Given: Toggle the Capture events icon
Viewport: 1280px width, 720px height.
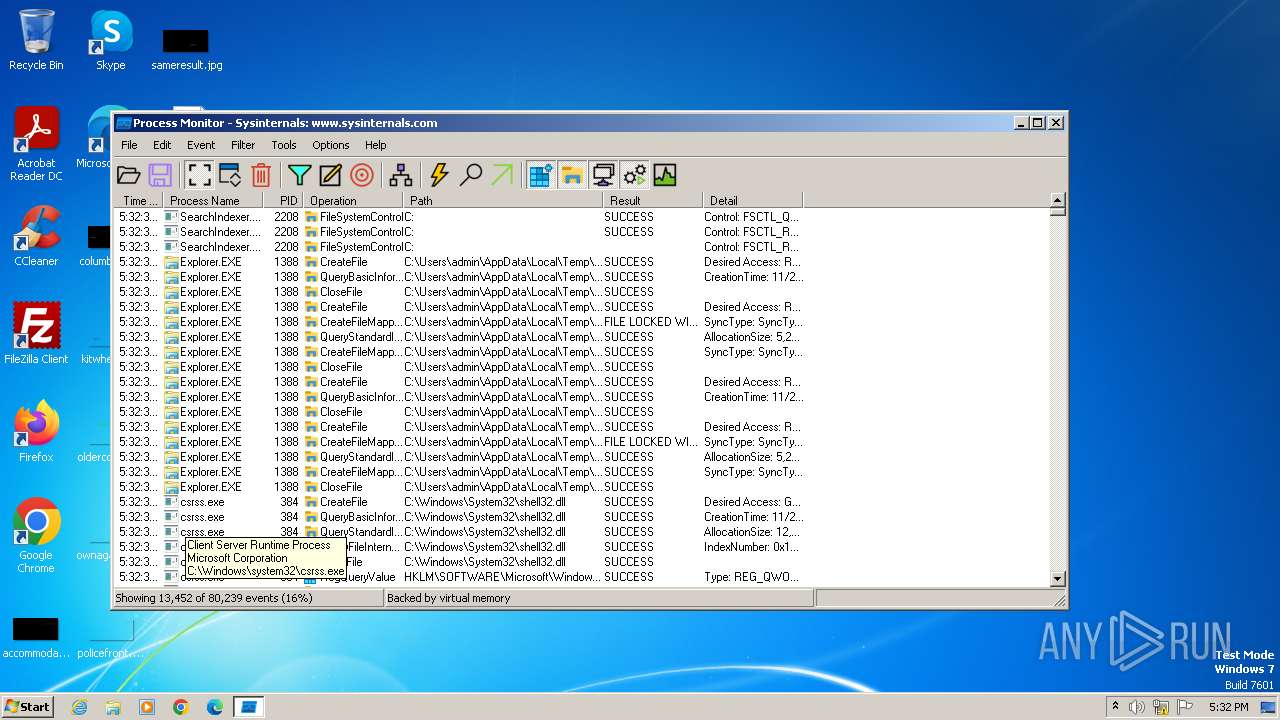Looking at the screenshot, I should click(x=199, y=176).
